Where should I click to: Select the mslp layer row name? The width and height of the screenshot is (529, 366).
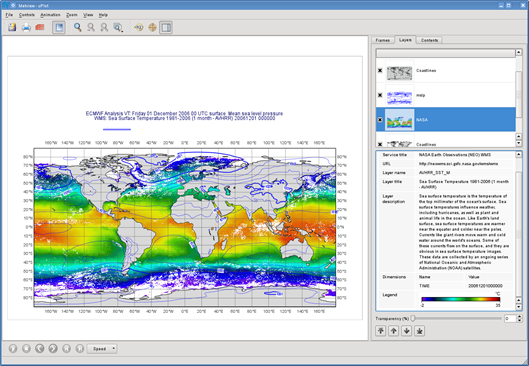(x=420, y=95)
